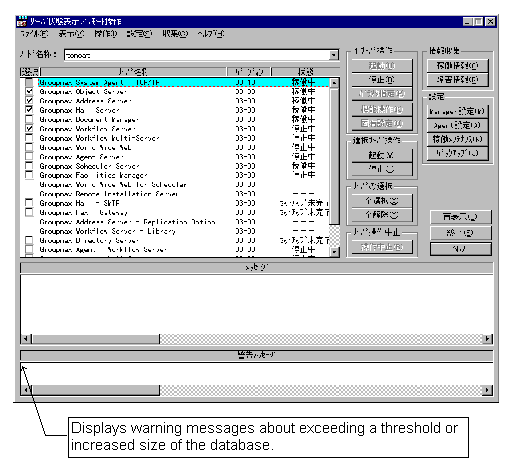Check the Groupmax World Wide Web checkbox
The height and width of the screenshot is (465, 508).
click(x=29, y=147)
